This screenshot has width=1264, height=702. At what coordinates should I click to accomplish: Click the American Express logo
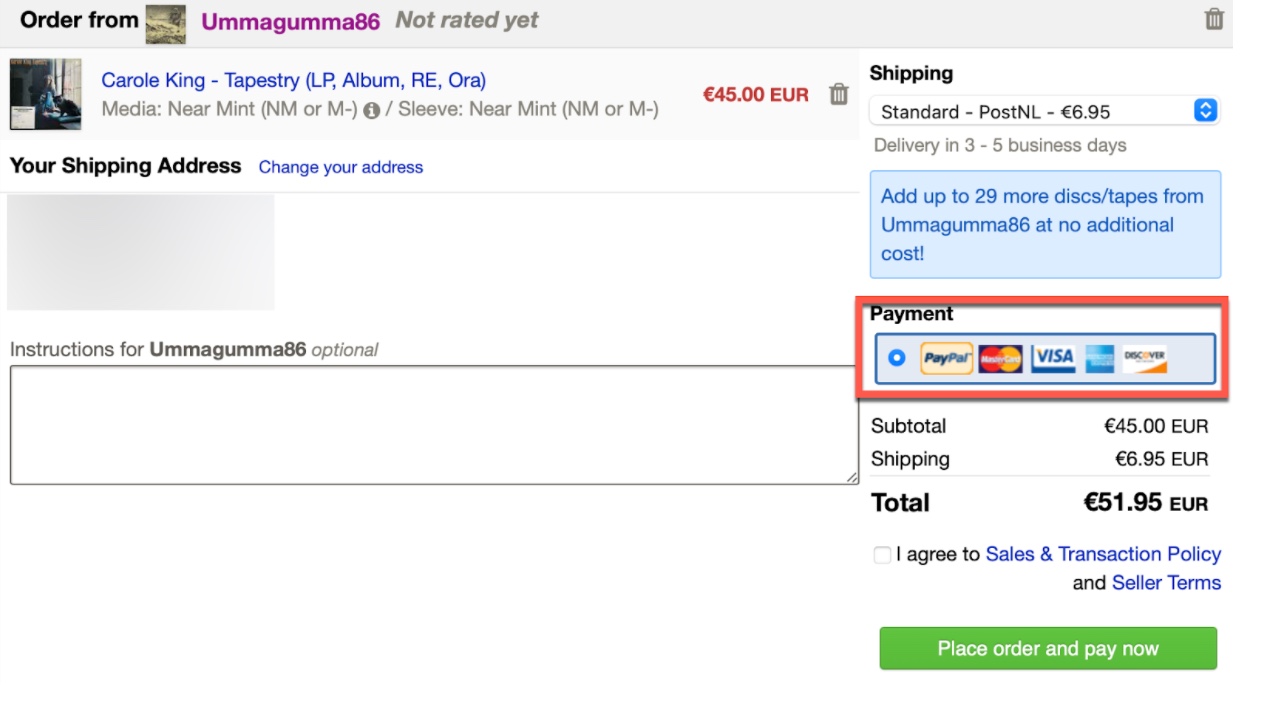tap(1100, 358)
